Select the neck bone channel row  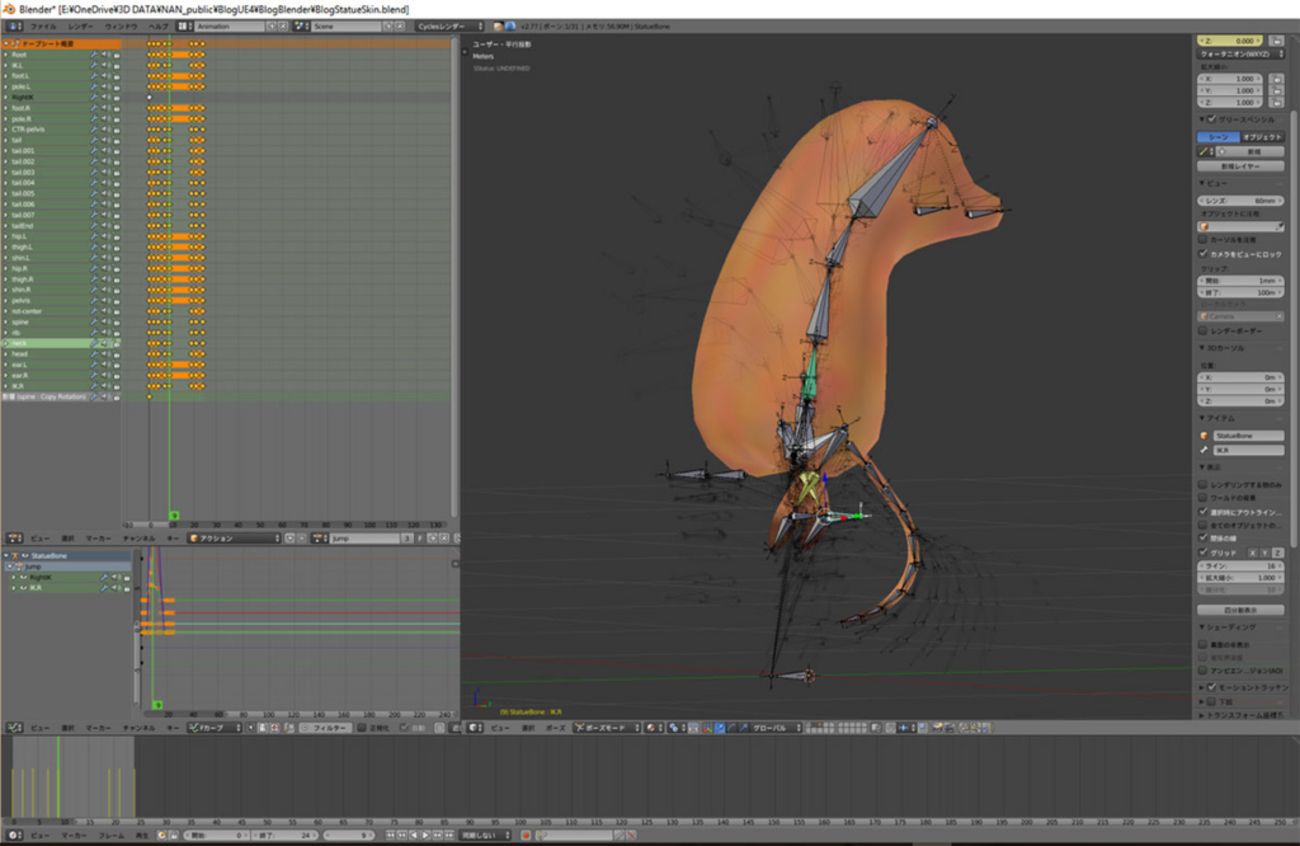point(45,343)
